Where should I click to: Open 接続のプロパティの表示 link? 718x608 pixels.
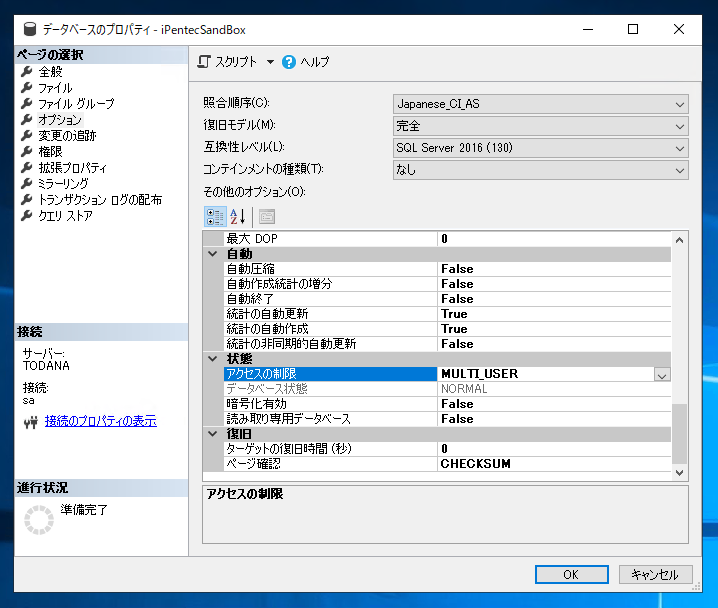101,421
